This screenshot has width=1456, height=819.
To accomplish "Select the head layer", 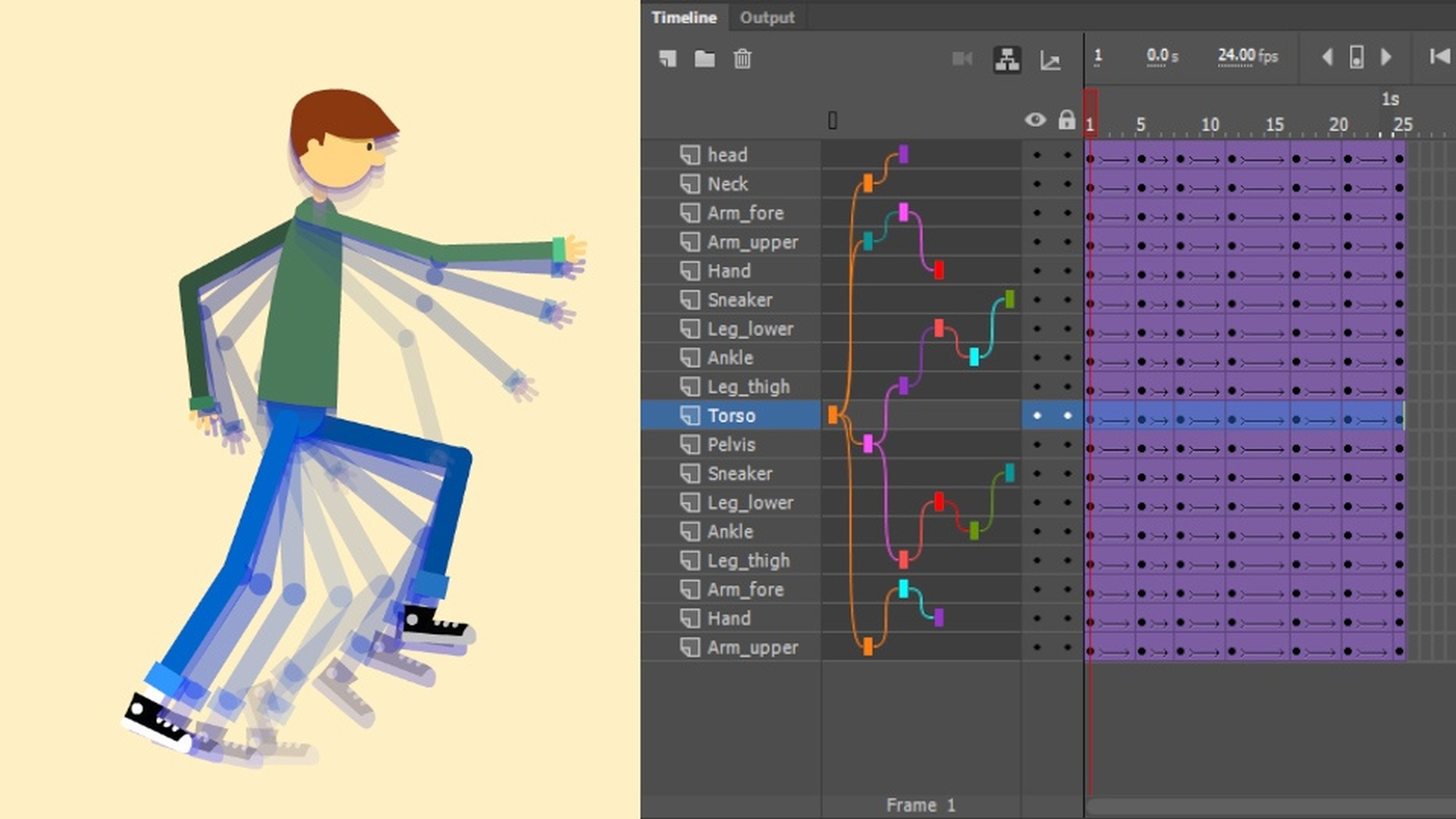I will 726,155.
